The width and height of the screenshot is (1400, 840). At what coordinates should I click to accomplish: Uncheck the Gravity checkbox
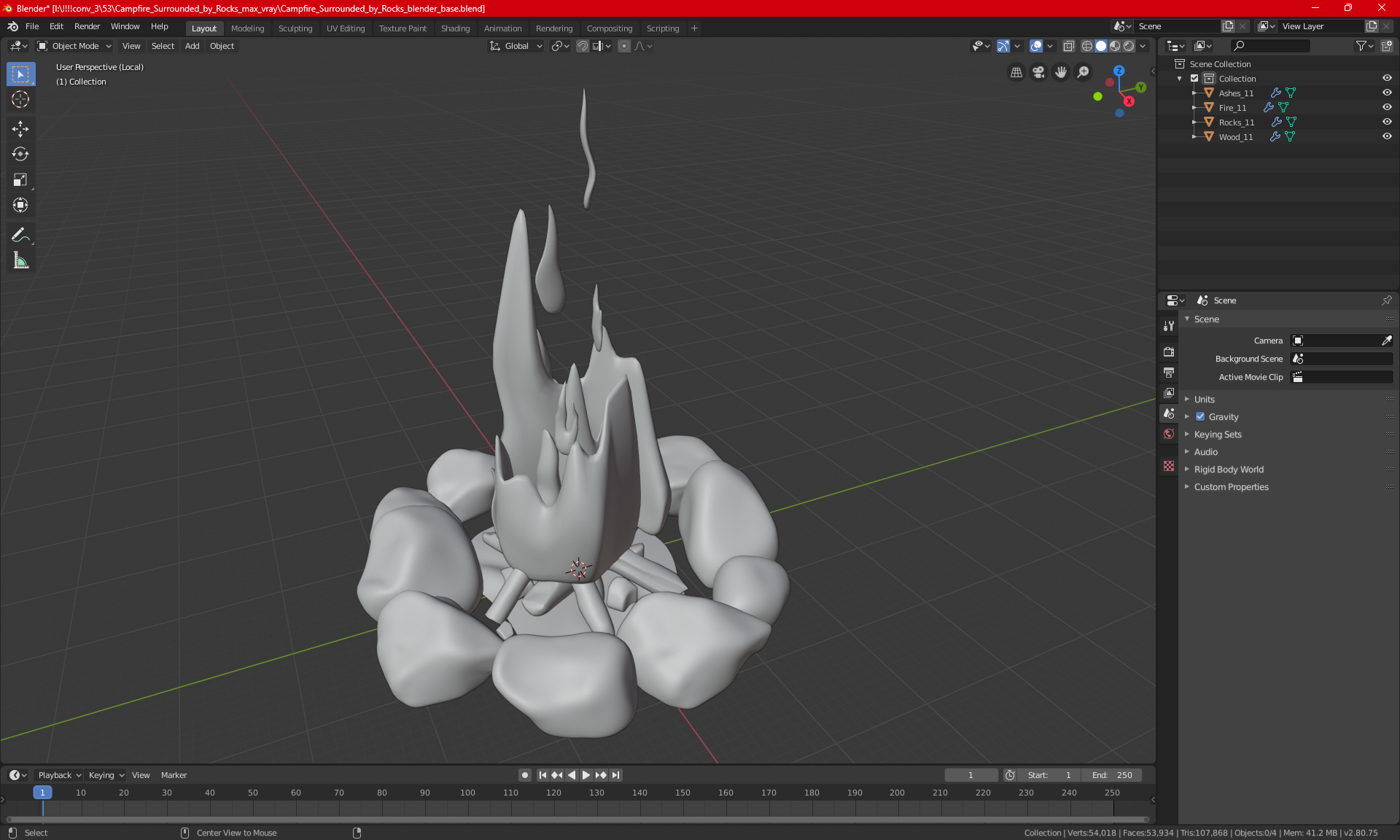point(1200,417)
